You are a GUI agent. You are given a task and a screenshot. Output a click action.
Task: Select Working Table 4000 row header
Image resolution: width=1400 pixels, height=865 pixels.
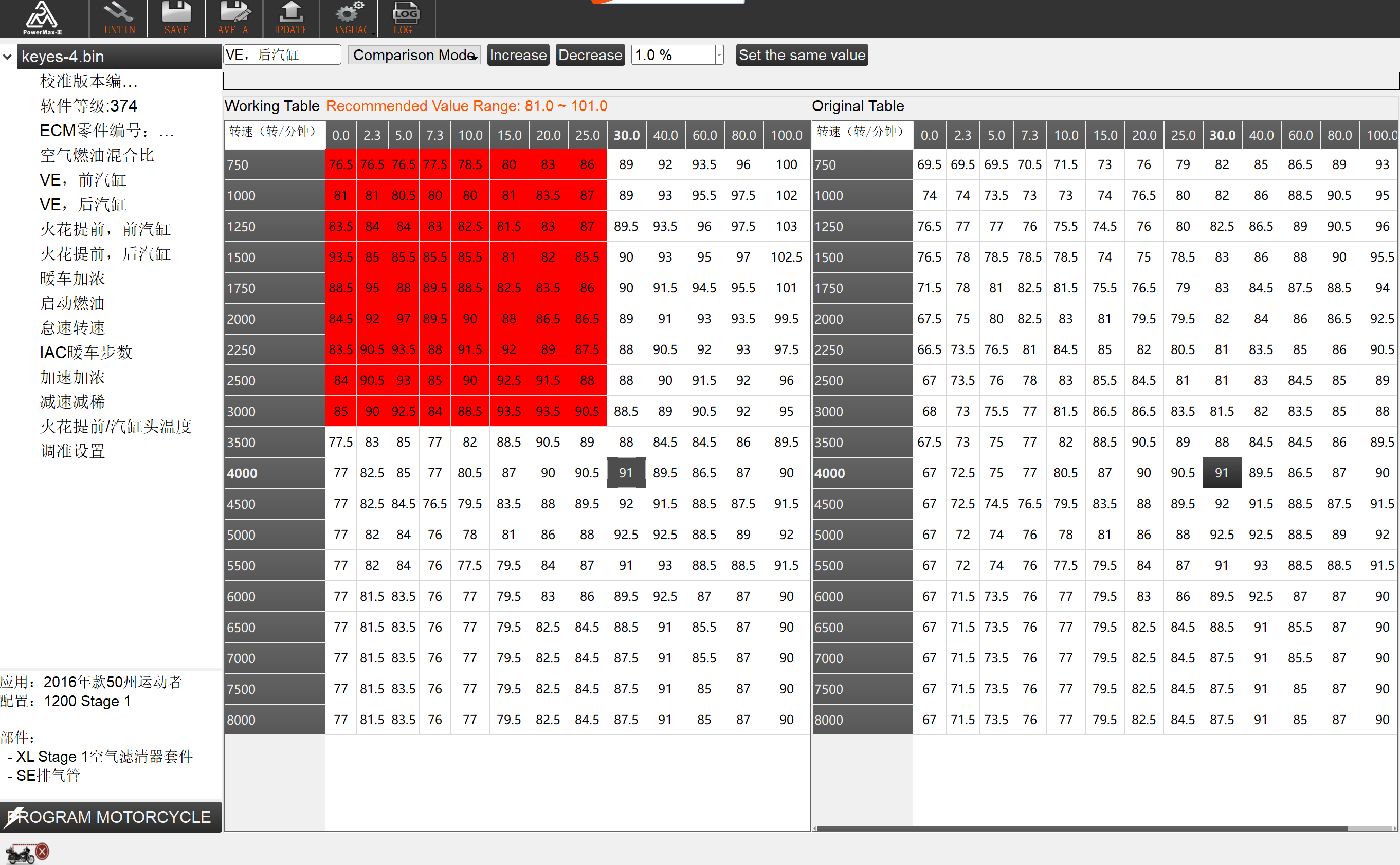tap(275, 473)
